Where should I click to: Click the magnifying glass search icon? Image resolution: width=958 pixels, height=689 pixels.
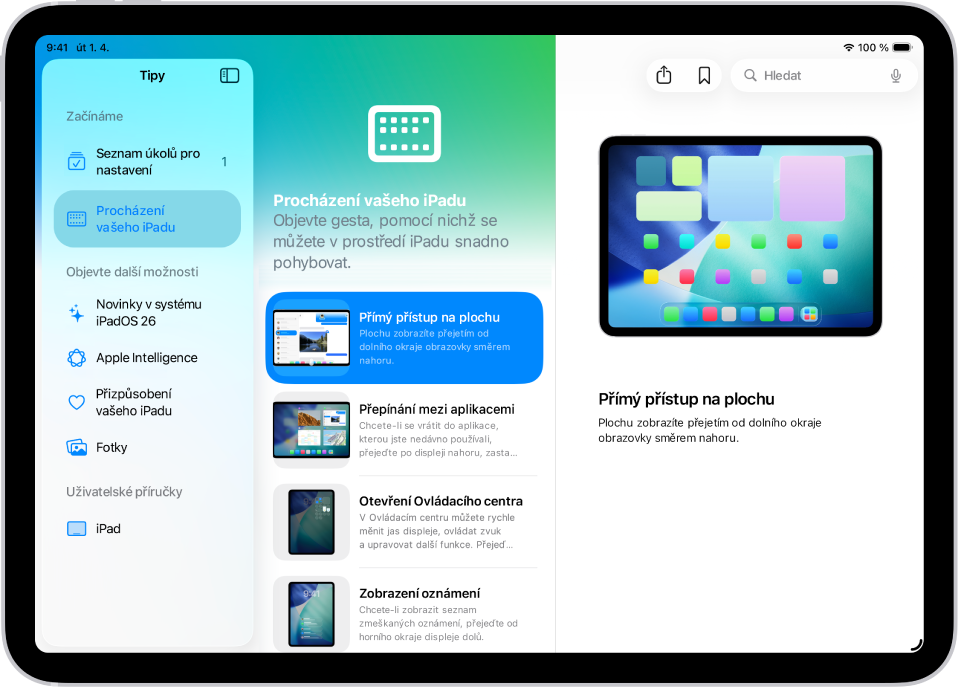click(x=750, y=76)
